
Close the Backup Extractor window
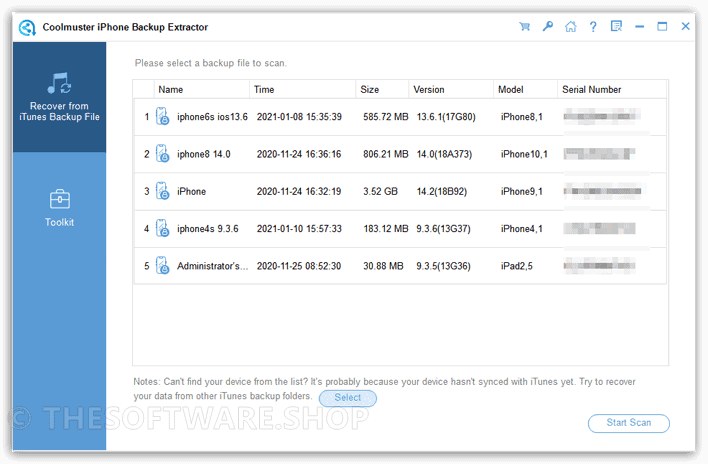(685, 26)
